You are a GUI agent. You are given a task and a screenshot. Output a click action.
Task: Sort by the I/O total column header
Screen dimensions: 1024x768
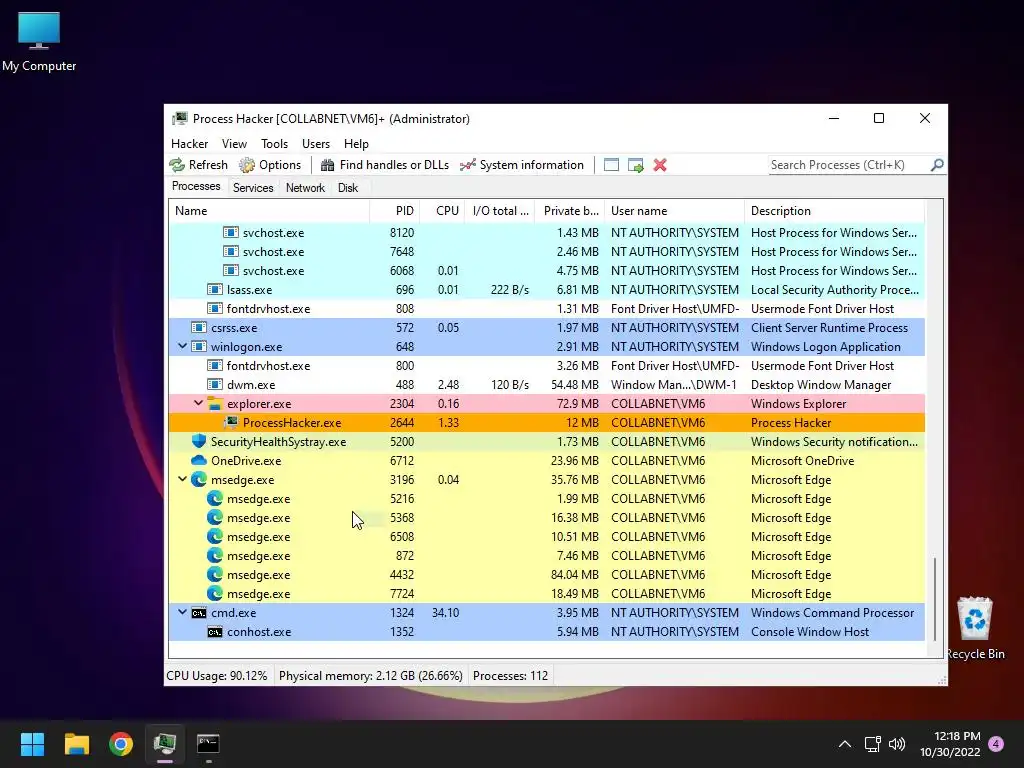(500, 211)
